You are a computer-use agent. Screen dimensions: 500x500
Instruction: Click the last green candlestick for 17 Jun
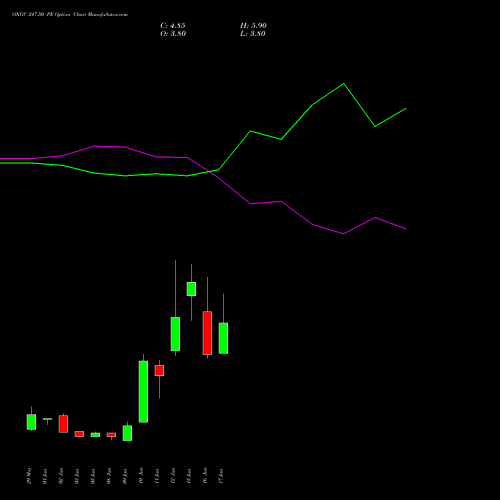click(223, 338)
